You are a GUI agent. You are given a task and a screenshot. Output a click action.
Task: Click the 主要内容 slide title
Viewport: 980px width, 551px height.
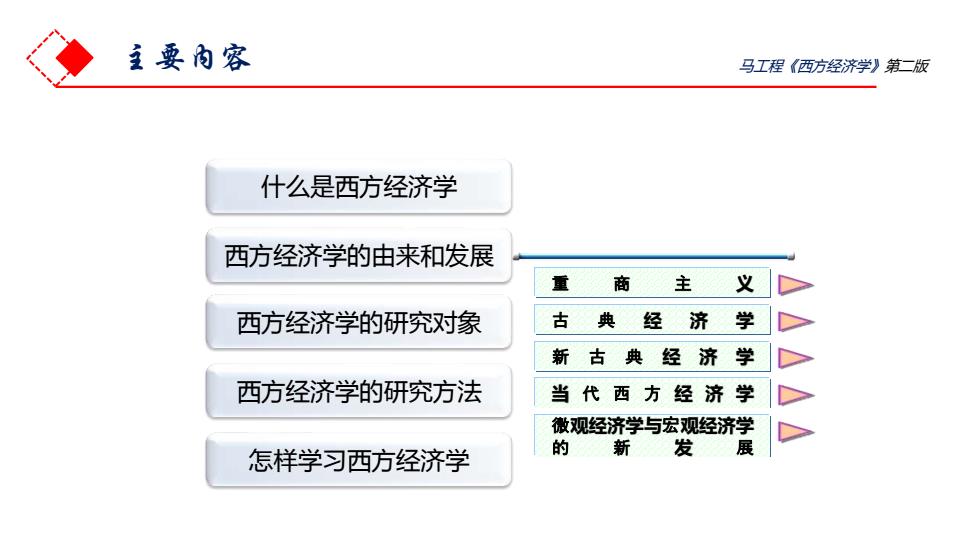189,57
